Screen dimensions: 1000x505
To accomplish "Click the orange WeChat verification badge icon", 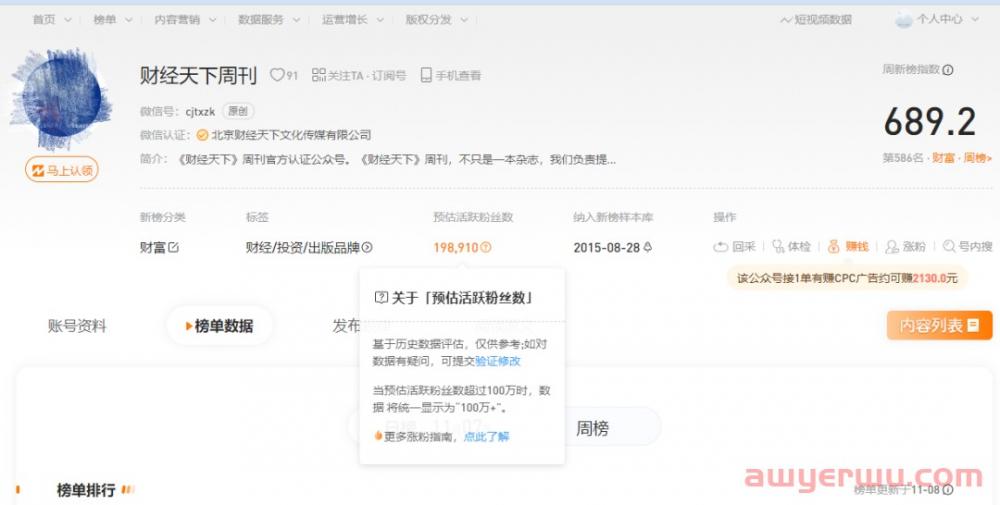I will click(202, 135).
